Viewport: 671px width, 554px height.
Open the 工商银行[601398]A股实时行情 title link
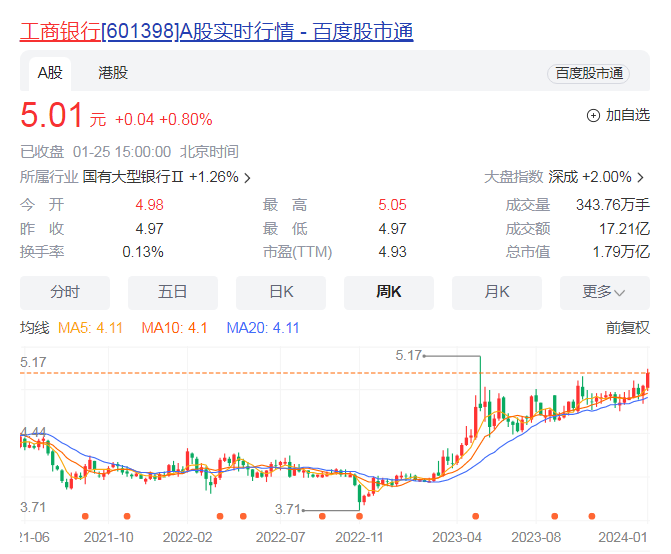(217, 32)
